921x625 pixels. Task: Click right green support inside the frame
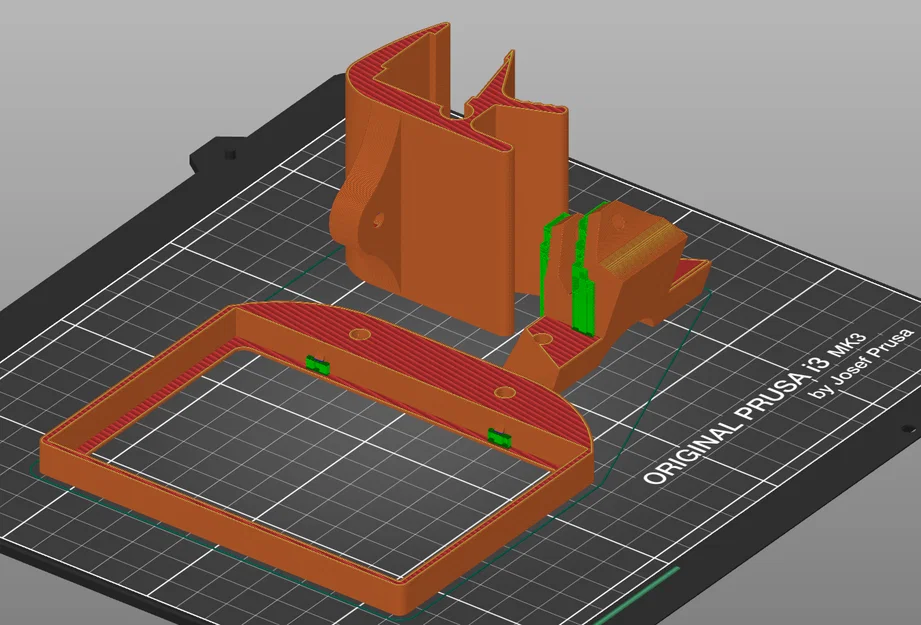[500, 437]
